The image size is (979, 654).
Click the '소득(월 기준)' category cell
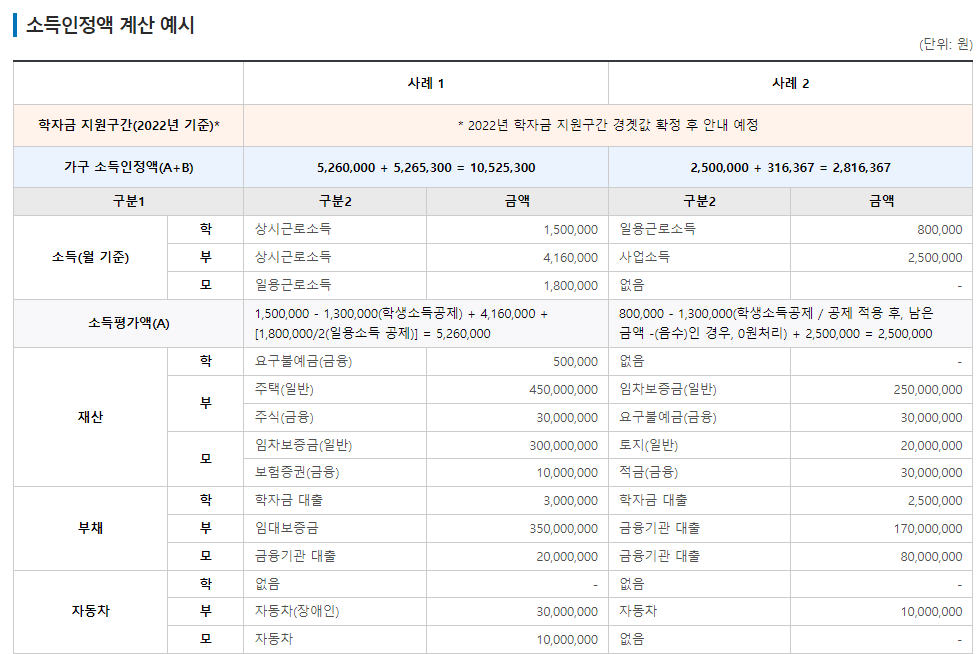91,257
